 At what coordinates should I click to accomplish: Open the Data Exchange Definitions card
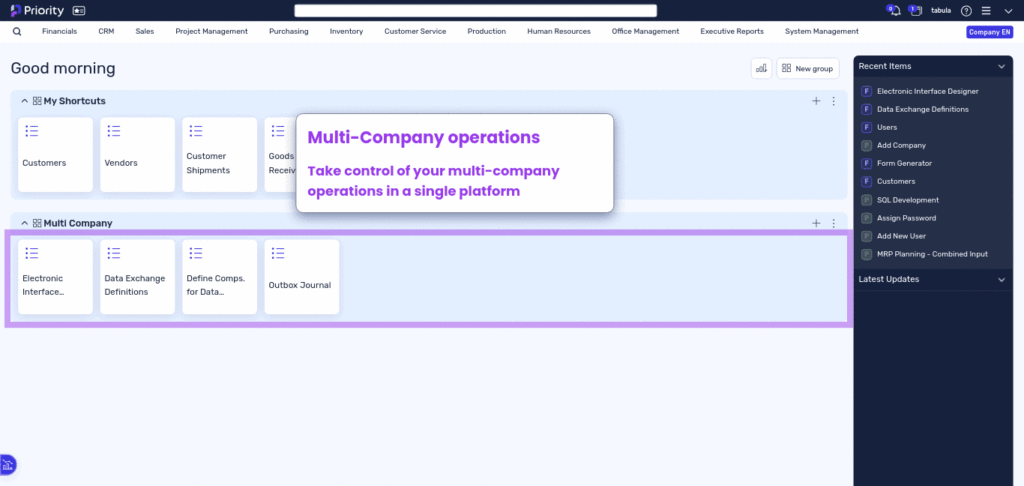coord(137,277)
